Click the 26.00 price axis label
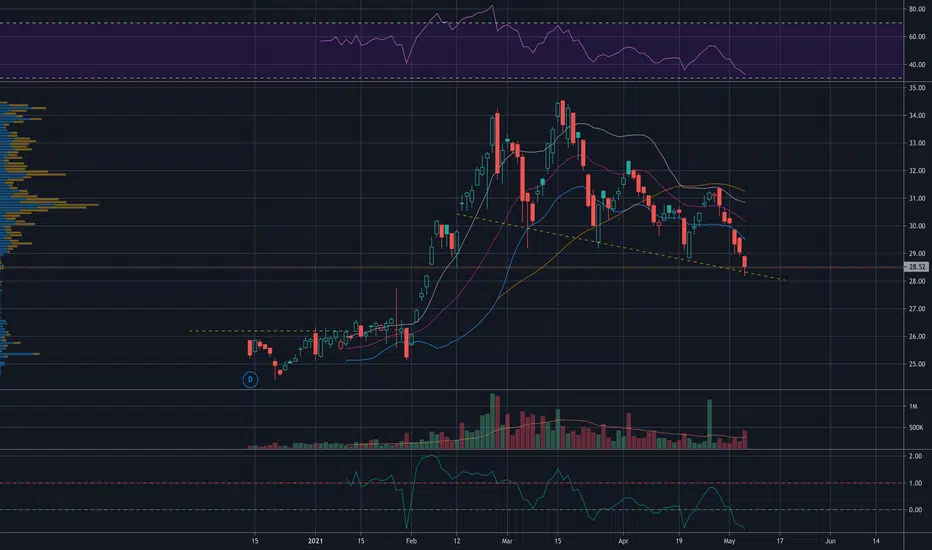The width and height of the screenshot is (932, 550). pos(917,337)
